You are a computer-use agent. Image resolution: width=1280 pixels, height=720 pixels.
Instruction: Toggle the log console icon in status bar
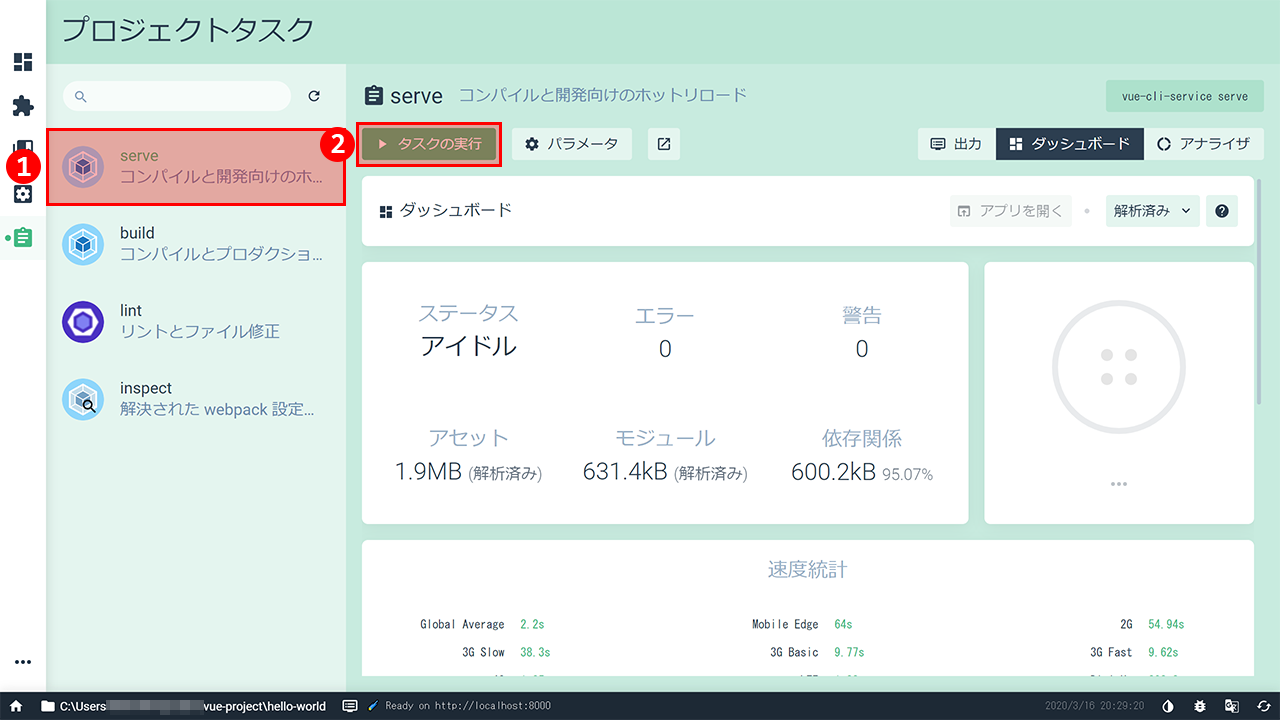coord(350,706)
